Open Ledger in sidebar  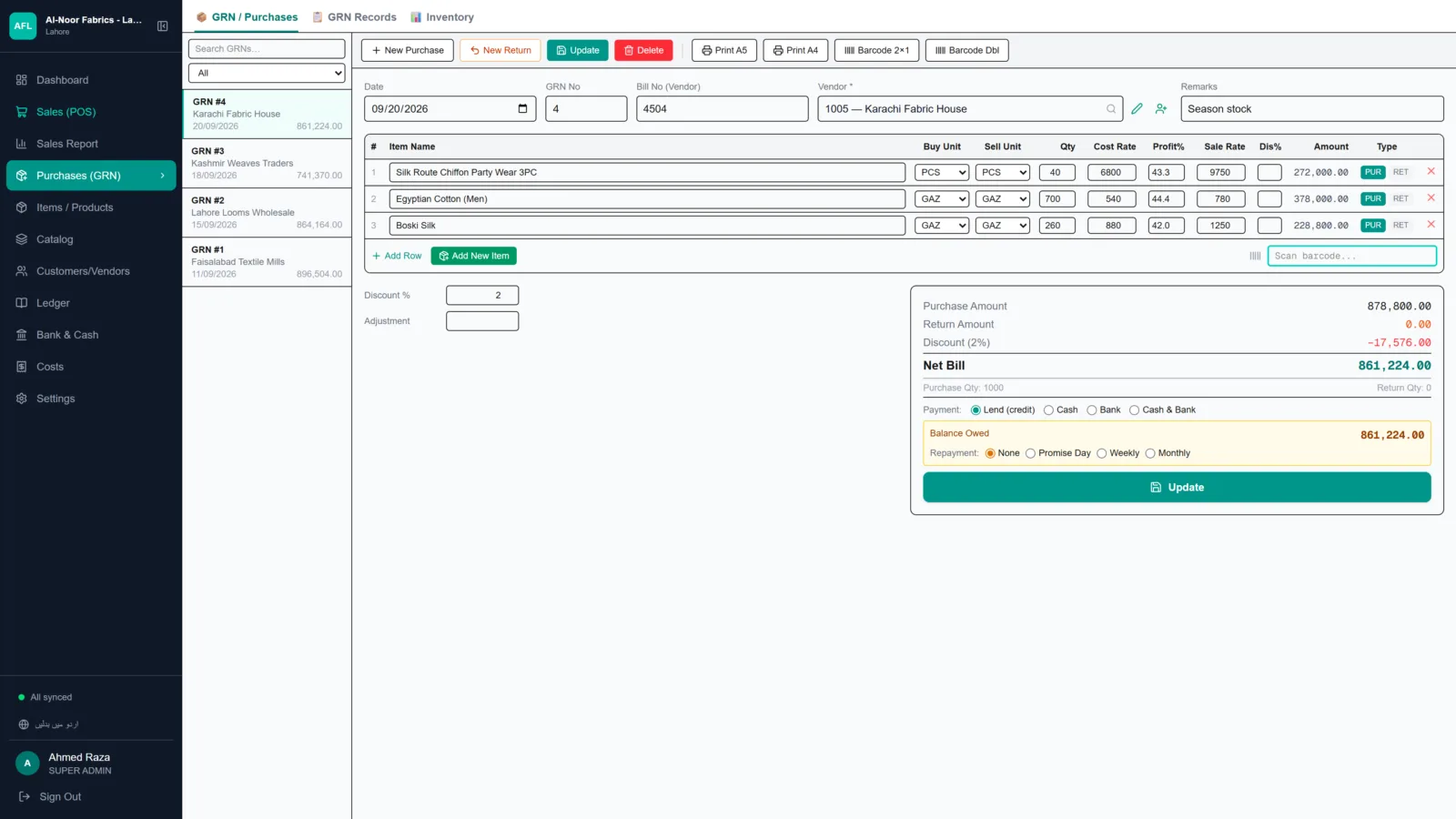coord(91,303)
